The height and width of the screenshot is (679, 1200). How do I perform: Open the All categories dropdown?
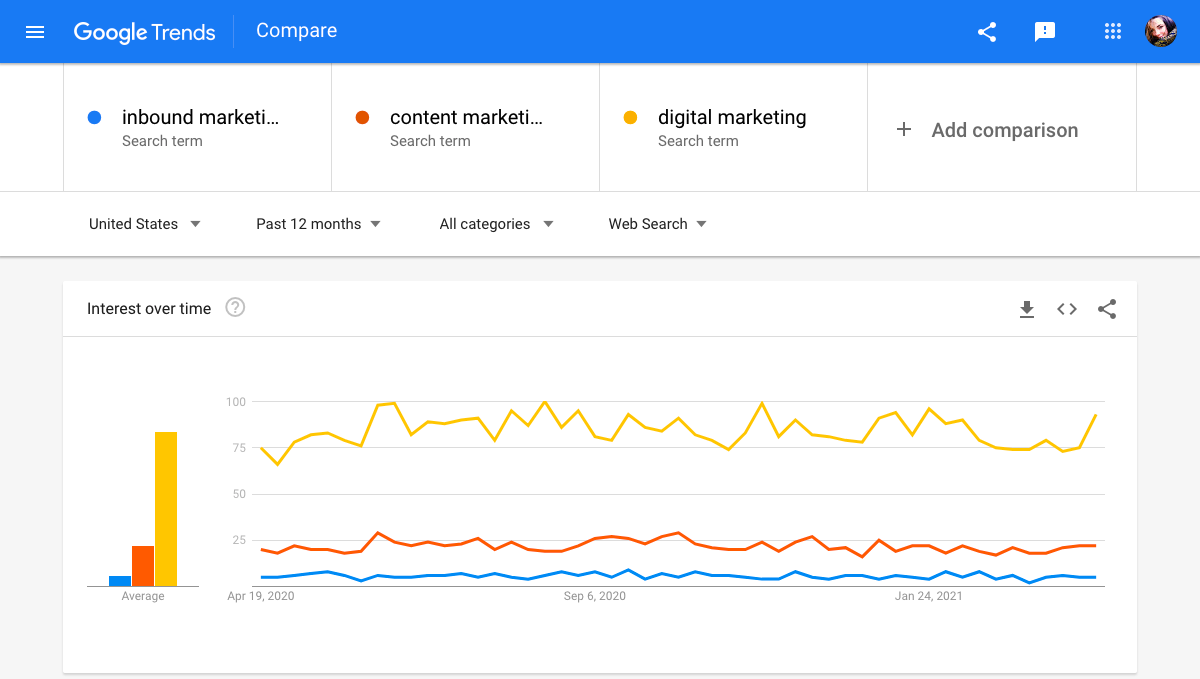pyautogui.click(x=495, y=224)
